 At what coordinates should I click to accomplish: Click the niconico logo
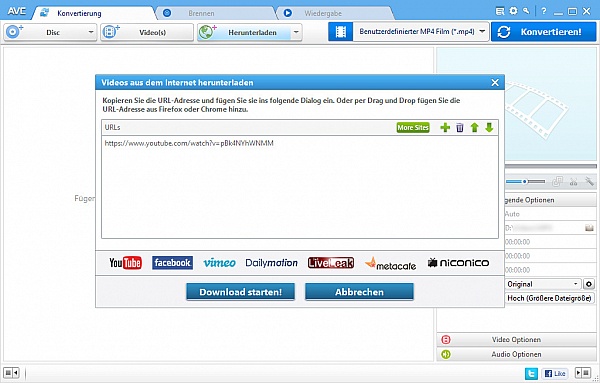[x=458, y=263]
